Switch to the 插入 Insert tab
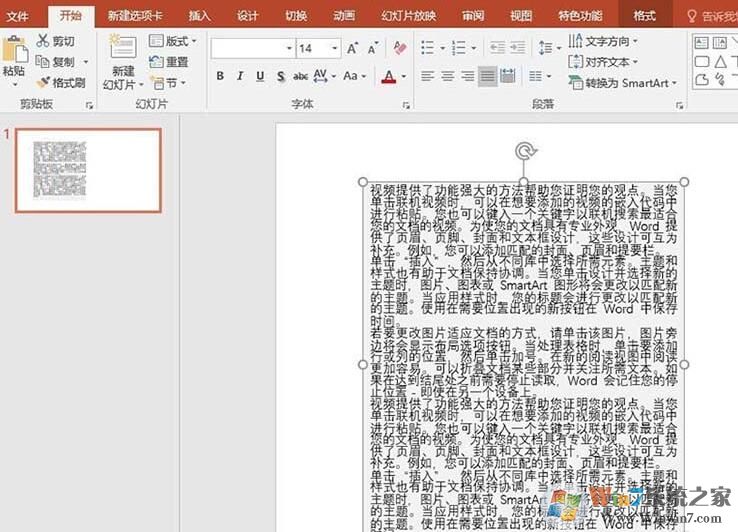 200,16
